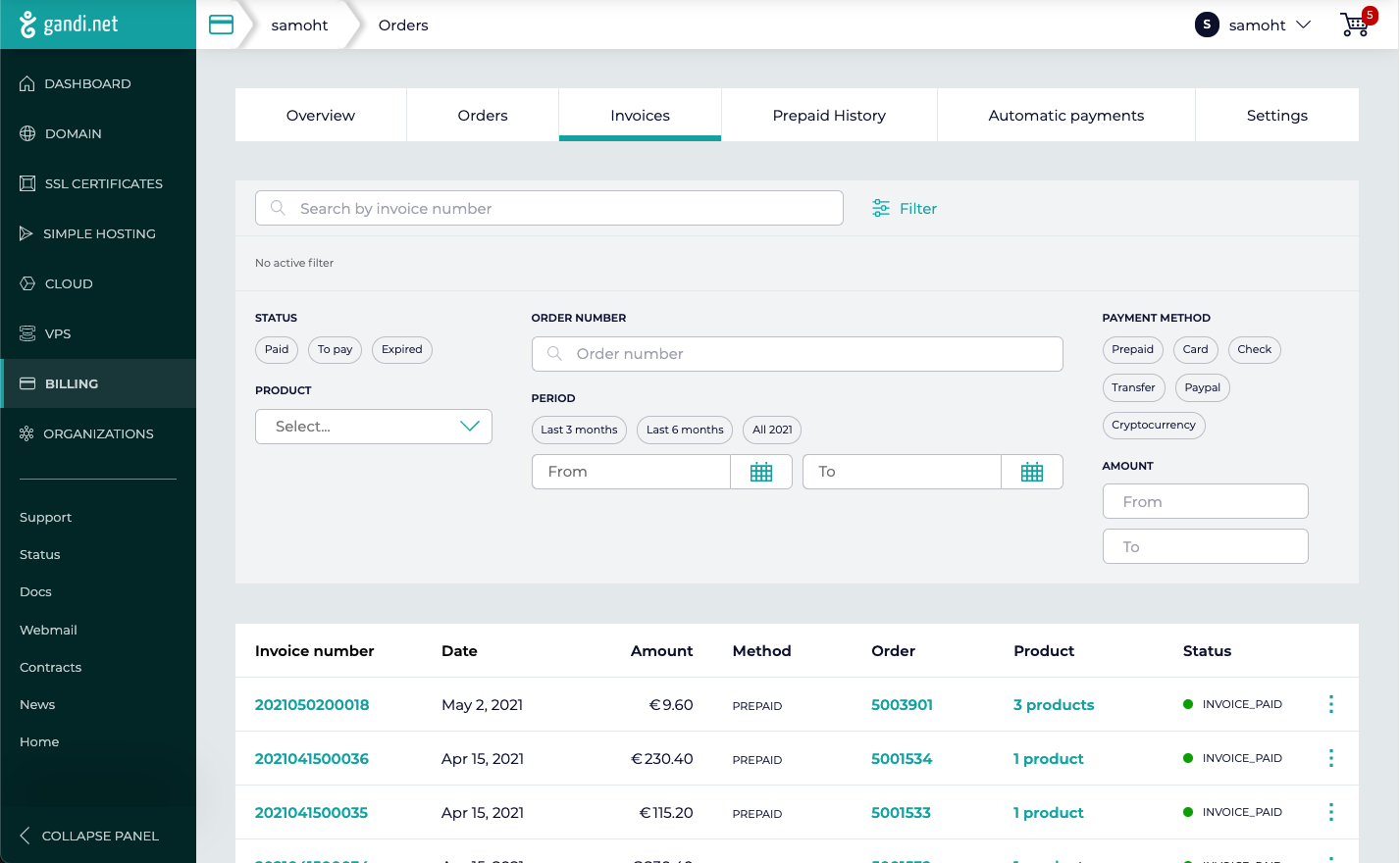The height and width of the screenshot is (863, 1400).
Task: Go to Dashboard in the sidebar
Action: coord(87,83)
